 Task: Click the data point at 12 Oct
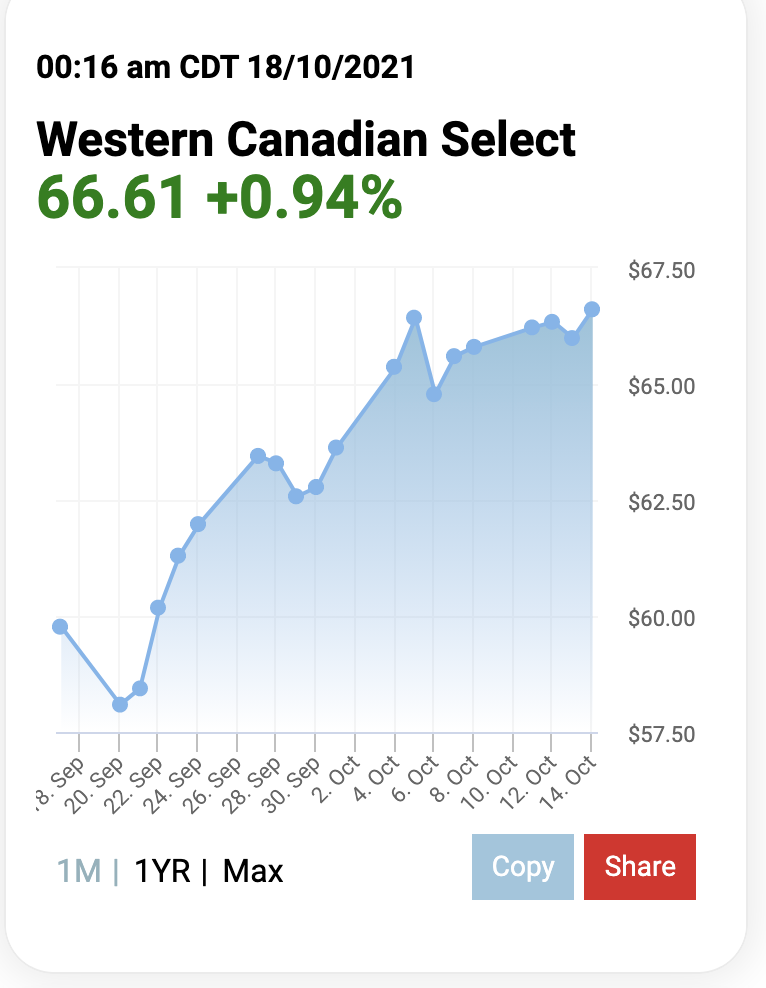(x=552, y=322)
